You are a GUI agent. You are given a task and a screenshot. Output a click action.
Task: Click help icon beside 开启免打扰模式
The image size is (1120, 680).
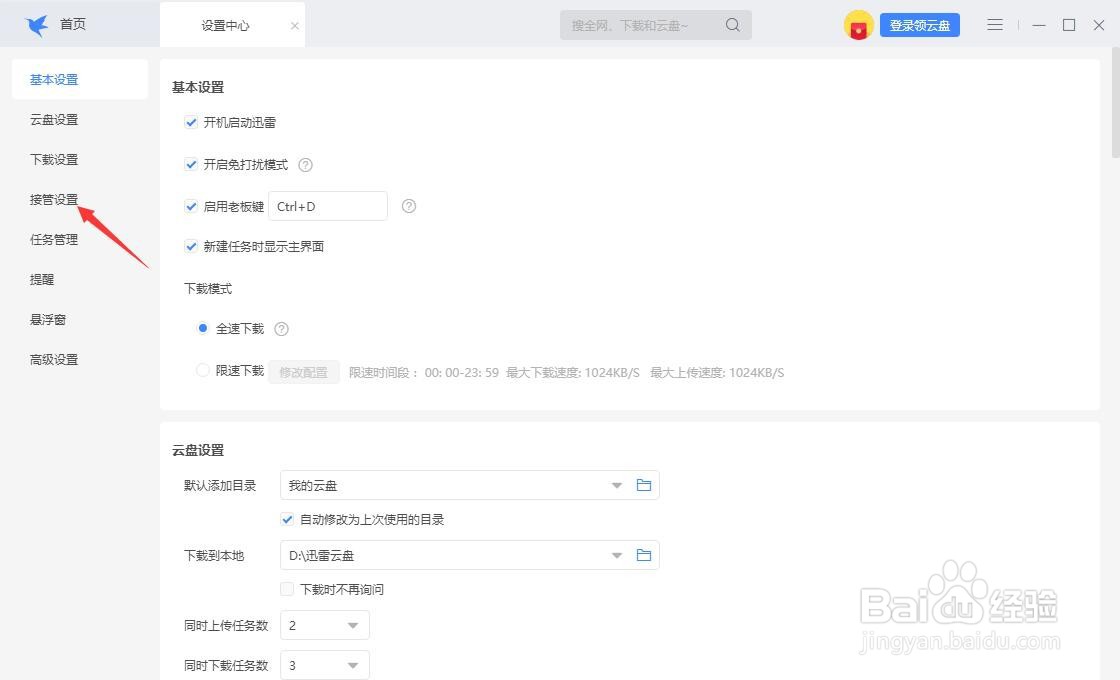[x=305, y=165]
